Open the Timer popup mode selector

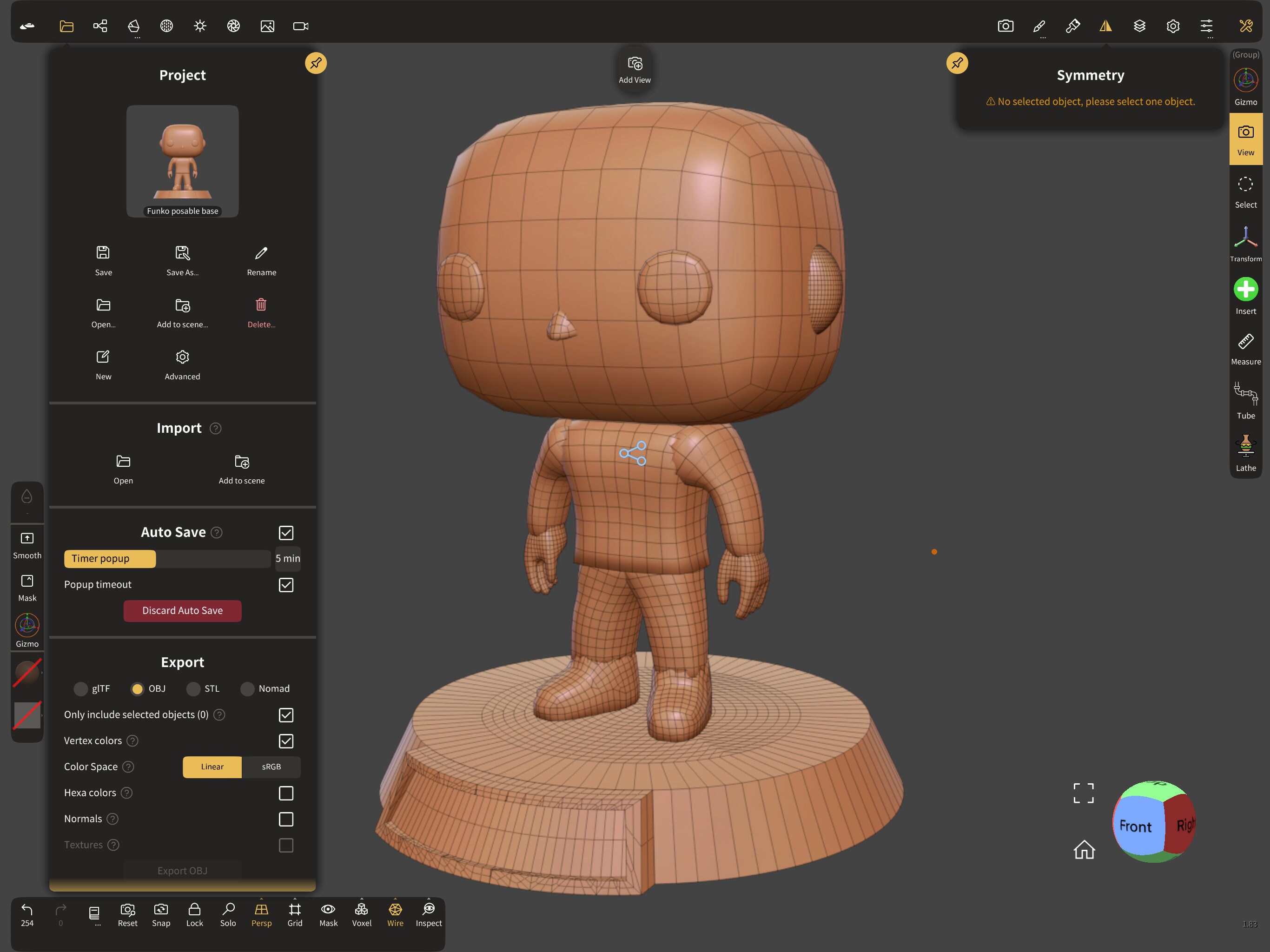click(109, 558)
